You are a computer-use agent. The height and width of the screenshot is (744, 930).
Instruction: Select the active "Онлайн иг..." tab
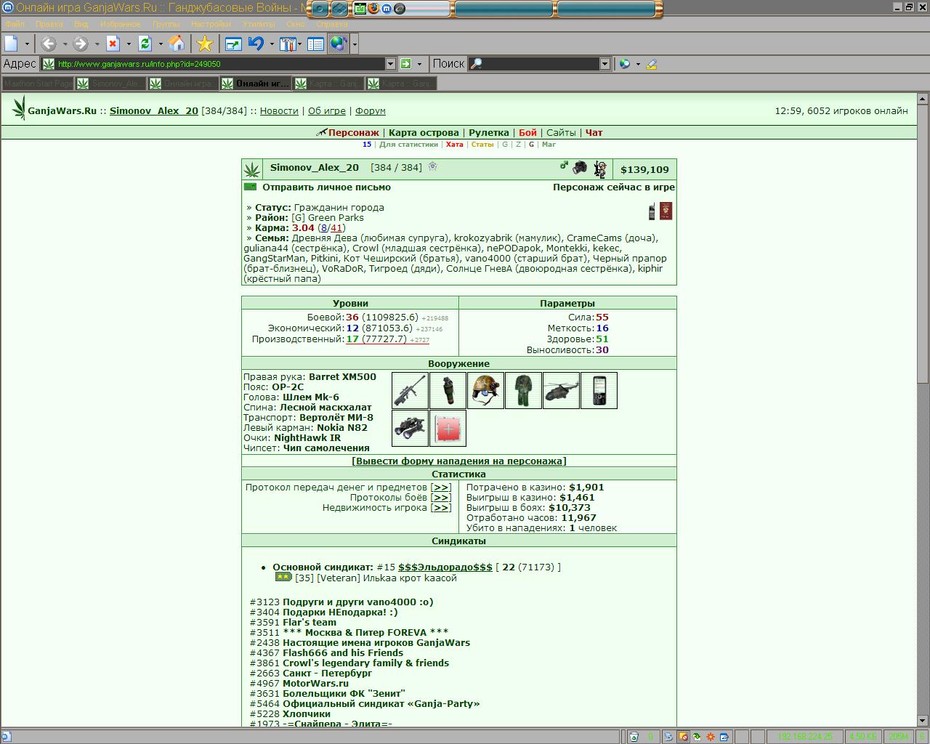pyautogui.click(x=255, y=84)
